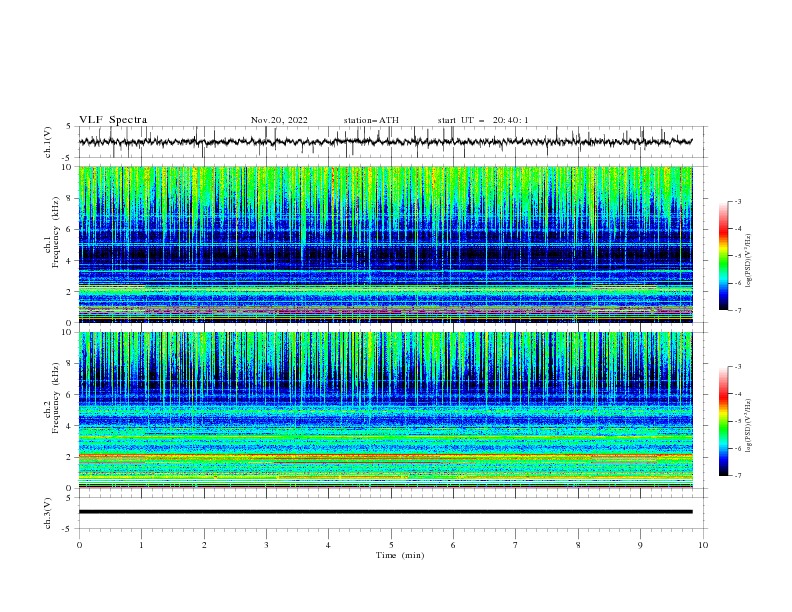The image size is (792, 612).
Task: Click the 'Time (min)' axis label
Action: tap(400, 555)
